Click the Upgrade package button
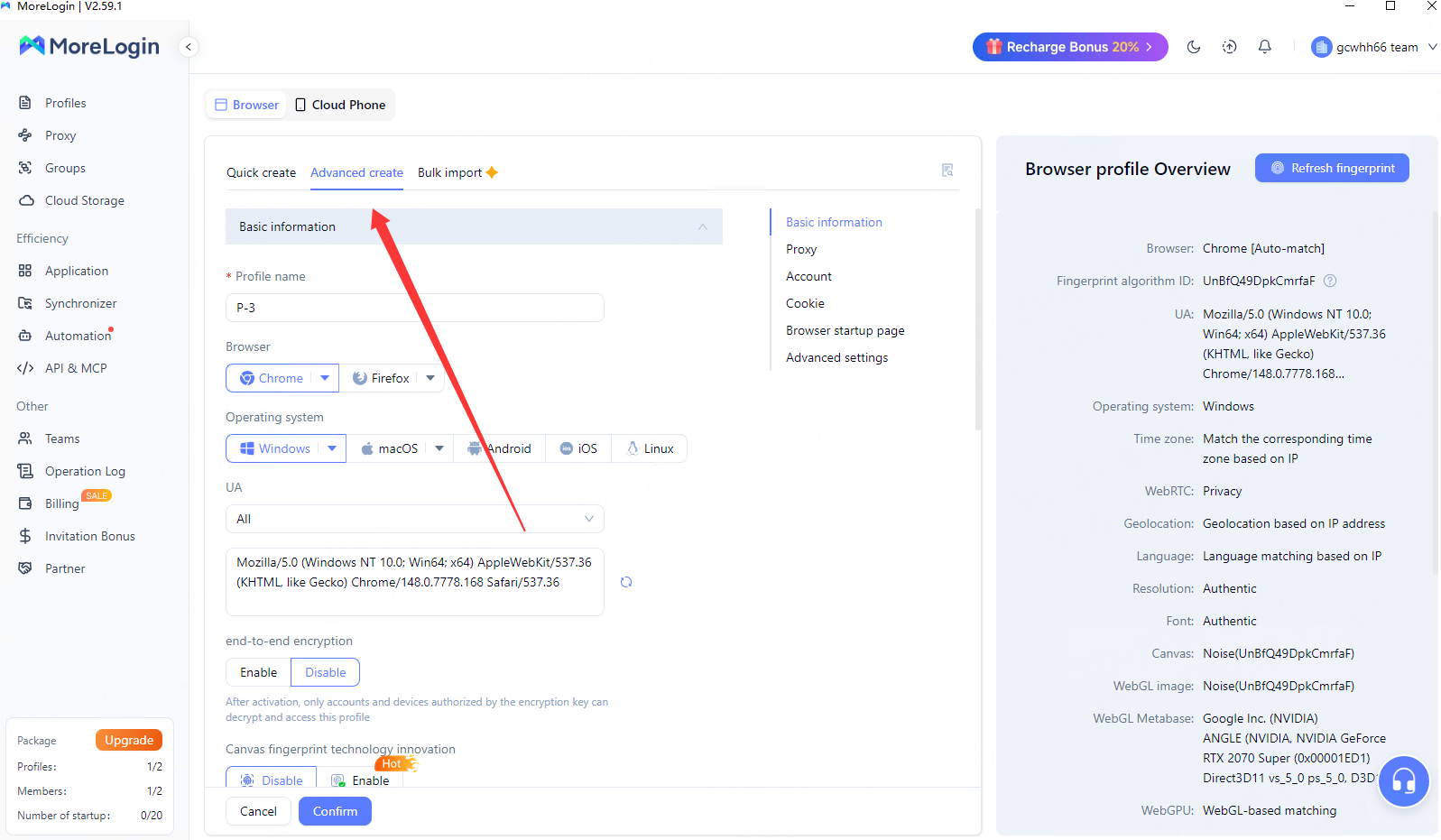The width and height of the screenshot is (1441, 840). (x=129, y=740)
